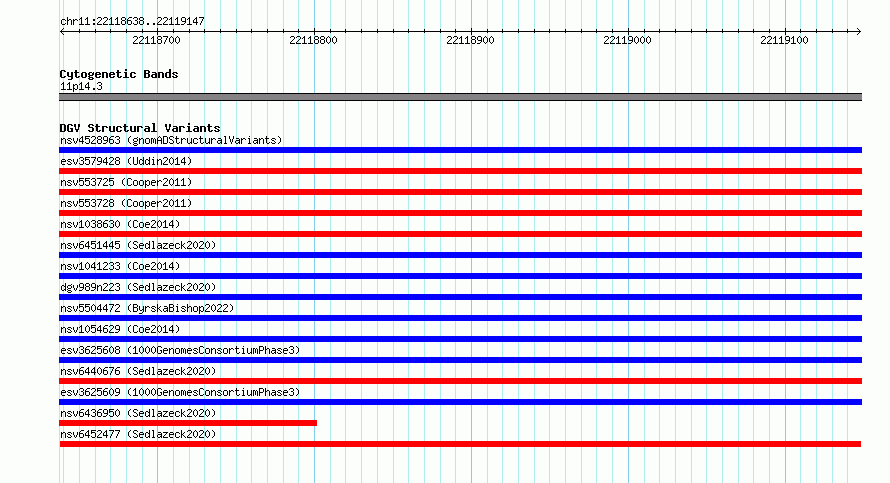Click ruler position 22119000

[x=627, y=40]
